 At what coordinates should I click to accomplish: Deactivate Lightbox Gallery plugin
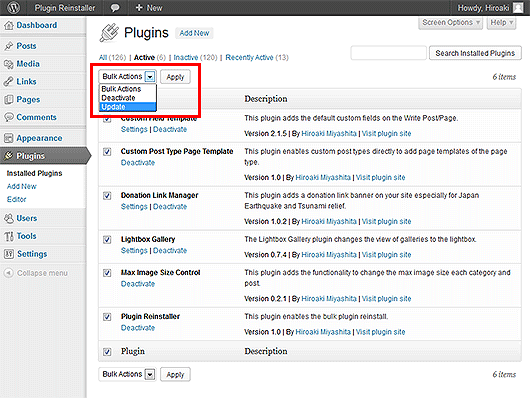point(170,250)
